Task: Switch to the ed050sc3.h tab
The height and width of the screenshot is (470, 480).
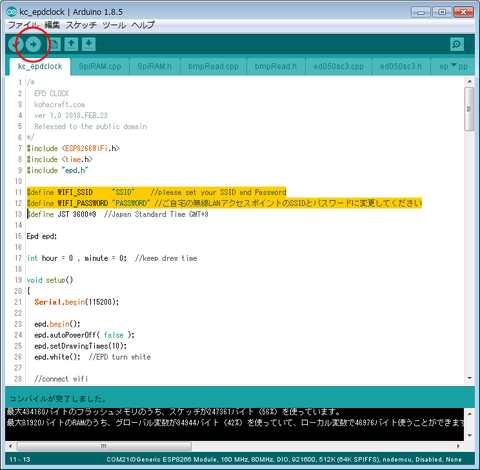Action: 401,66
